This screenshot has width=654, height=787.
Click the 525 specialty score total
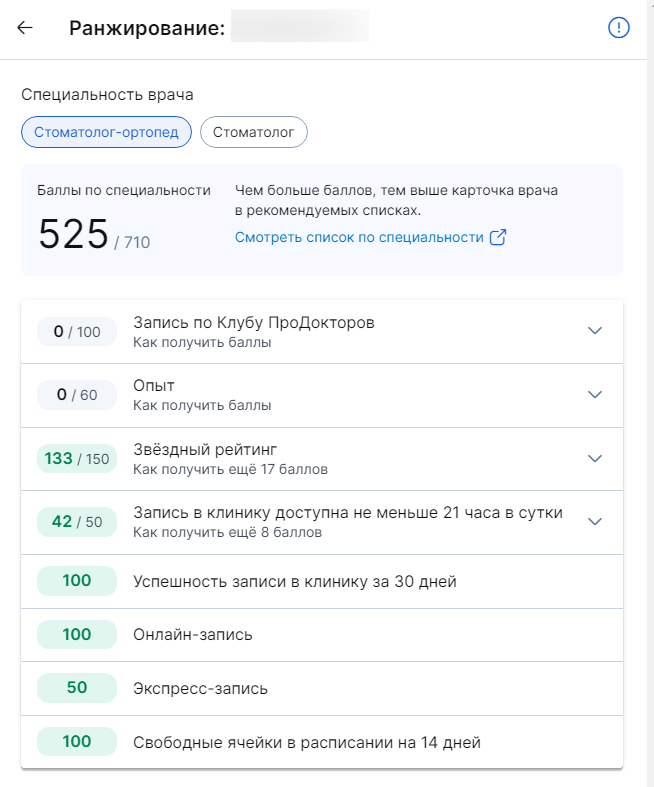pos(73,234)
